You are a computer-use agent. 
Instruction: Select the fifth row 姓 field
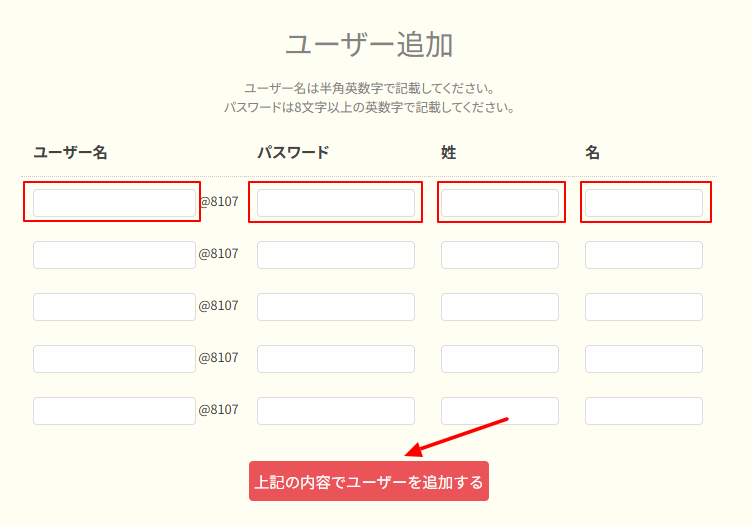click(x=499, y=411)
